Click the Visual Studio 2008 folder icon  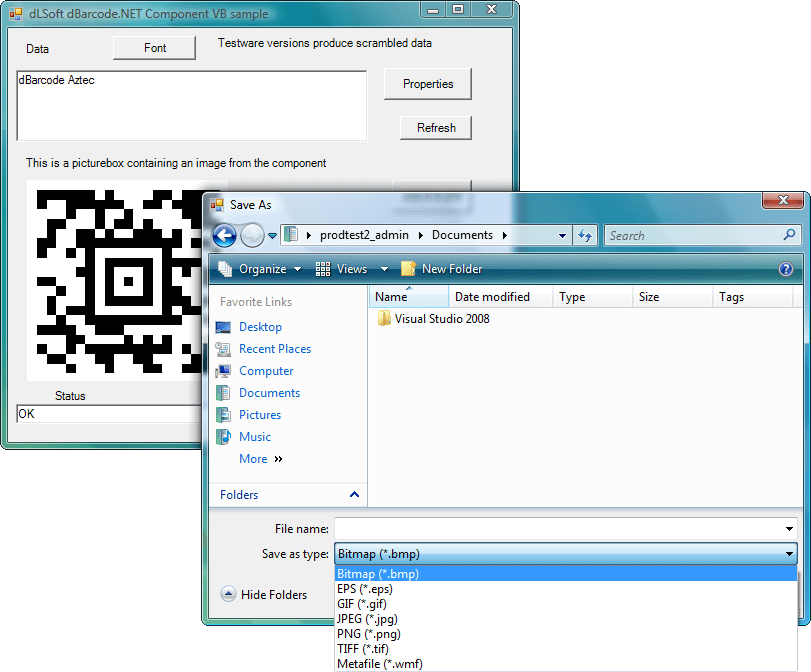[384, 318]
